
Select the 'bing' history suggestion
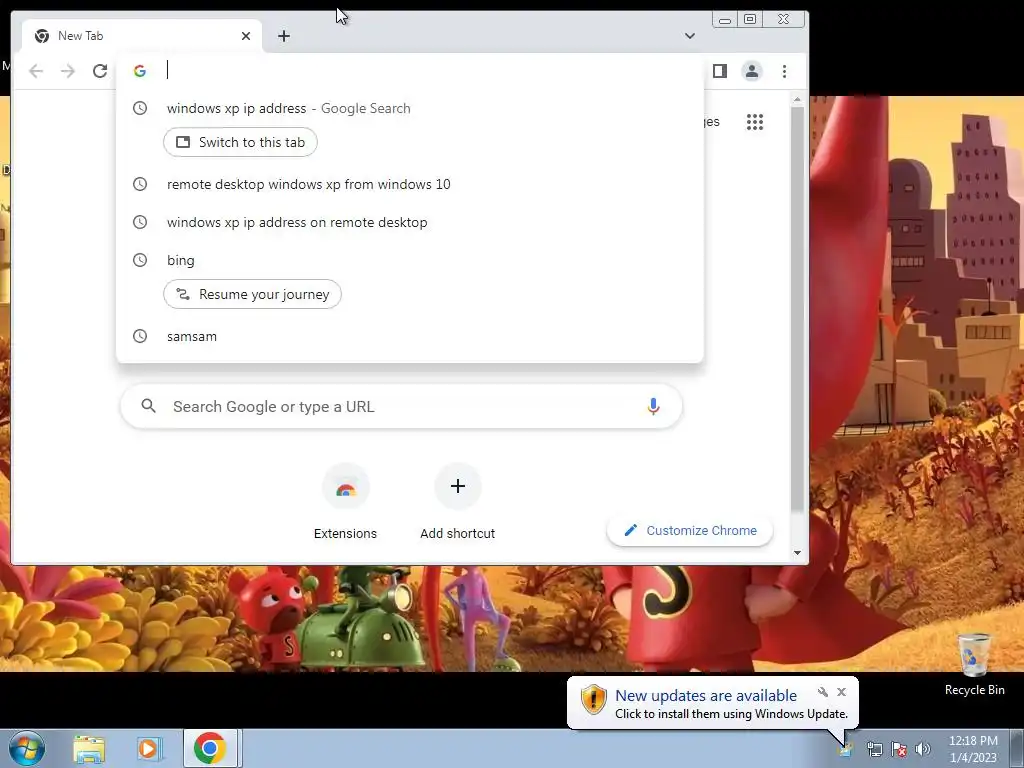pos(409,260)
